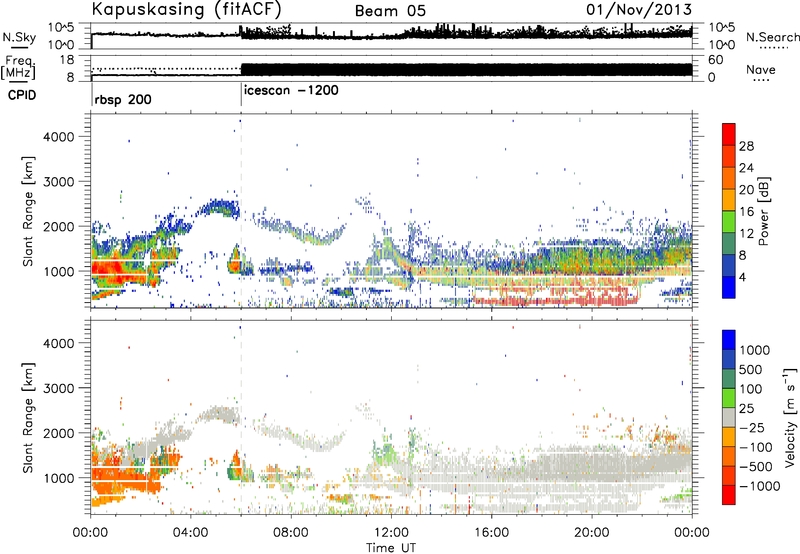The image size is (800, 554).
Task: Select the 'rbsp 200' control program marker
Action: [122, 99]
